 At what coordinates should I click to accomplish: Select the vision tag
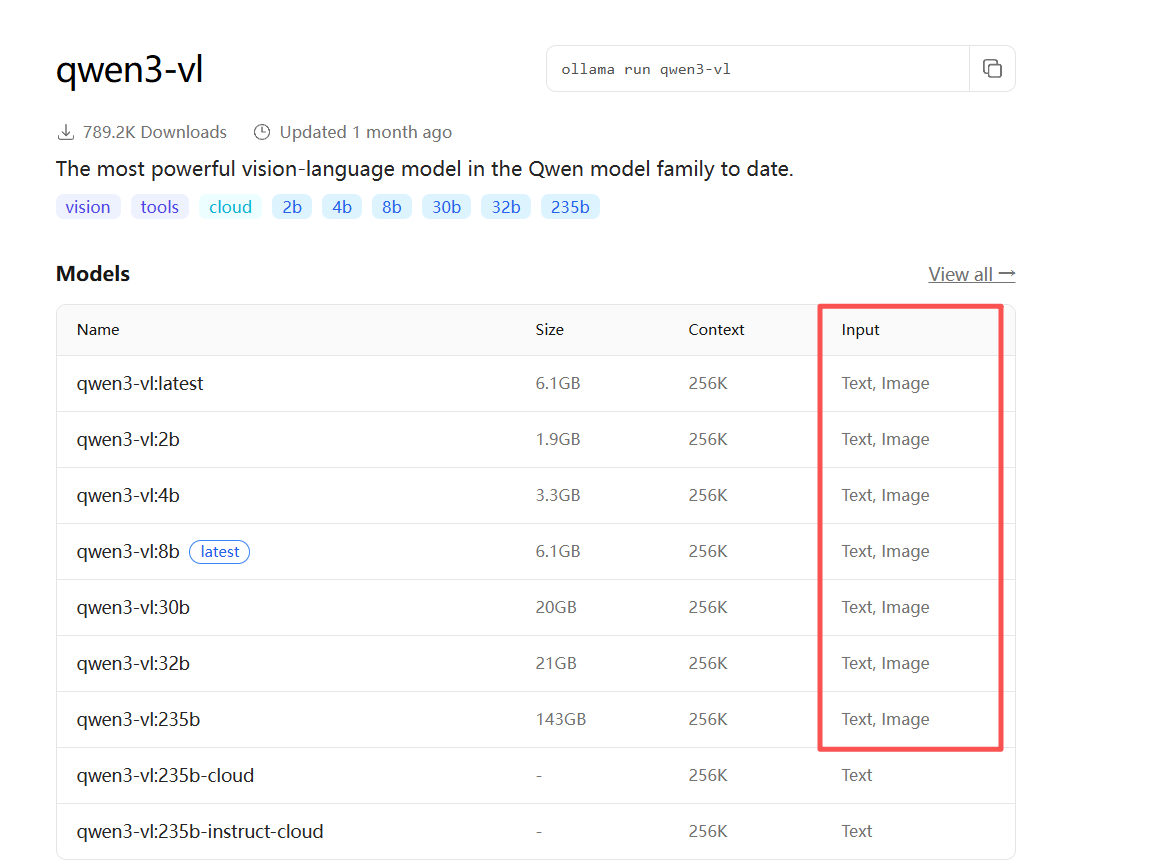click(x=88, y=207)
